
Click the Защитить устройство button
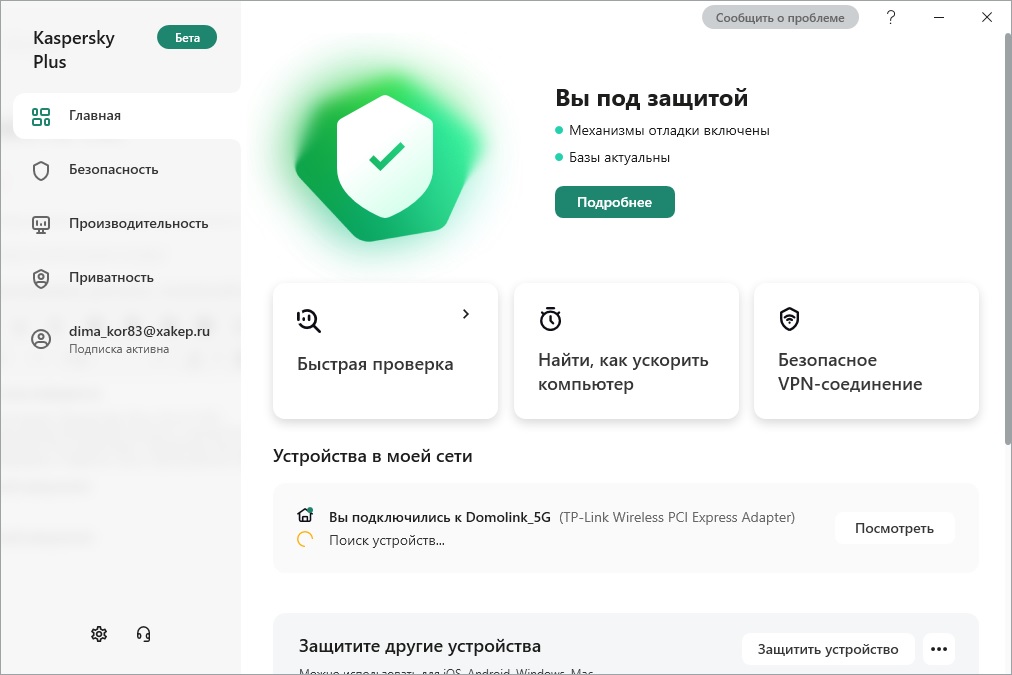(828, 649)
